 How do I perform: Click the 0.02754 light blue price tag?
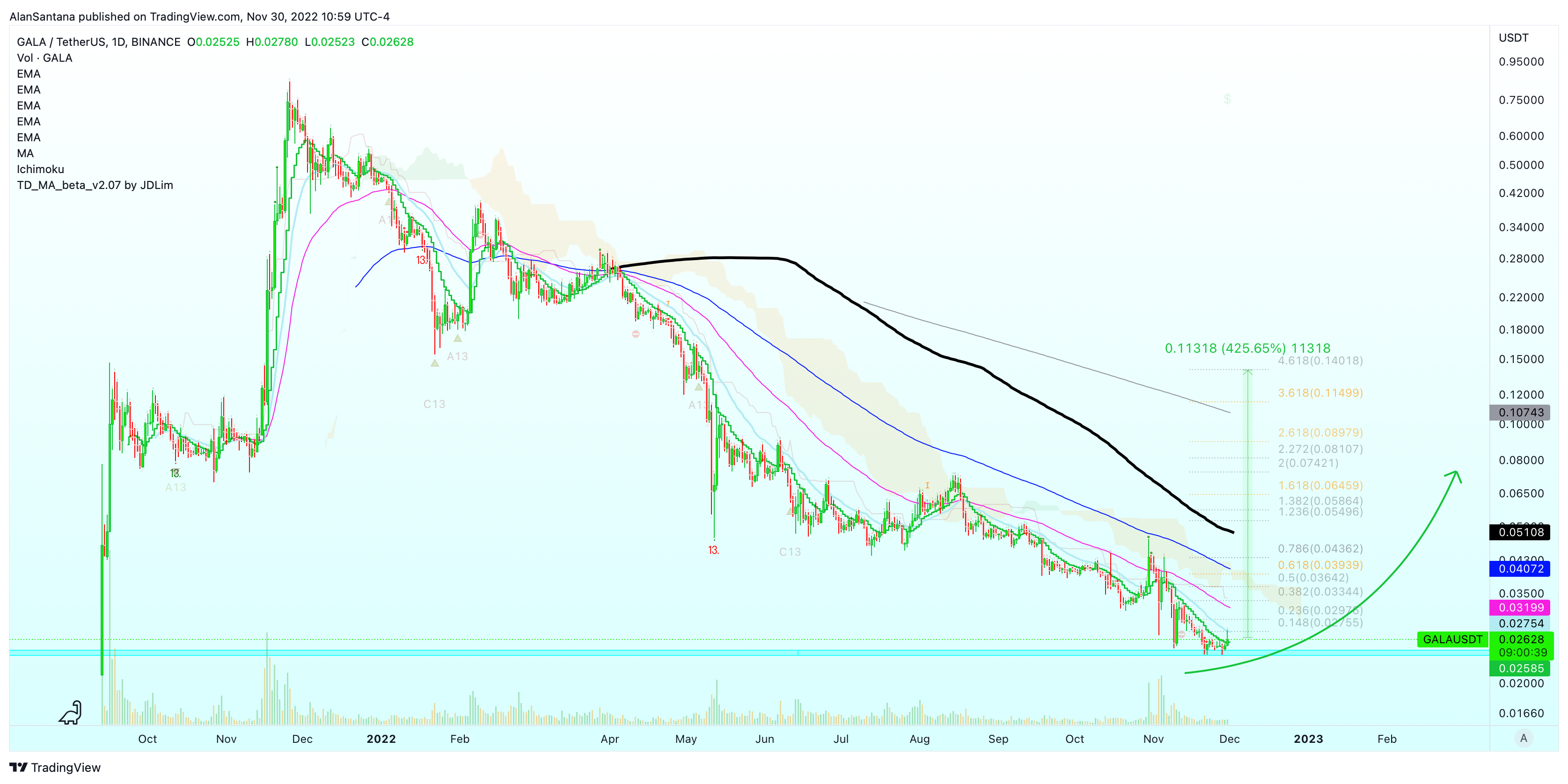tap(1520, 624)
